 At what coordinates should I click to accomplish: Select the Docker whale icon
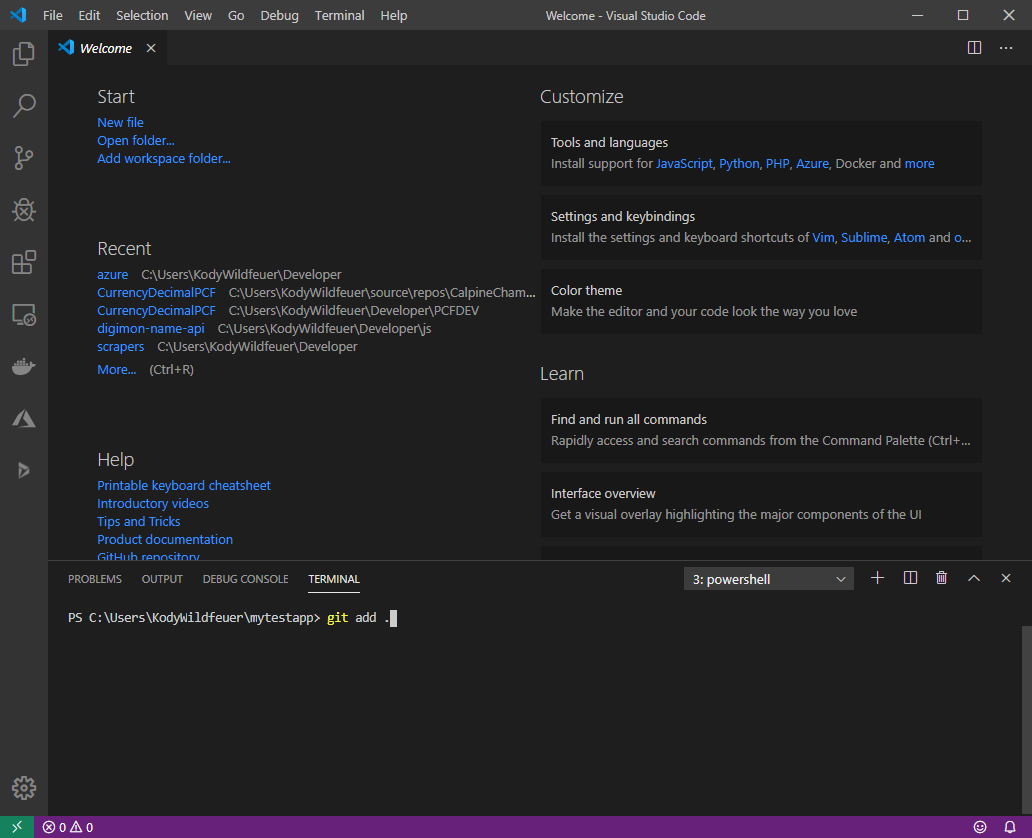(23, 366)
